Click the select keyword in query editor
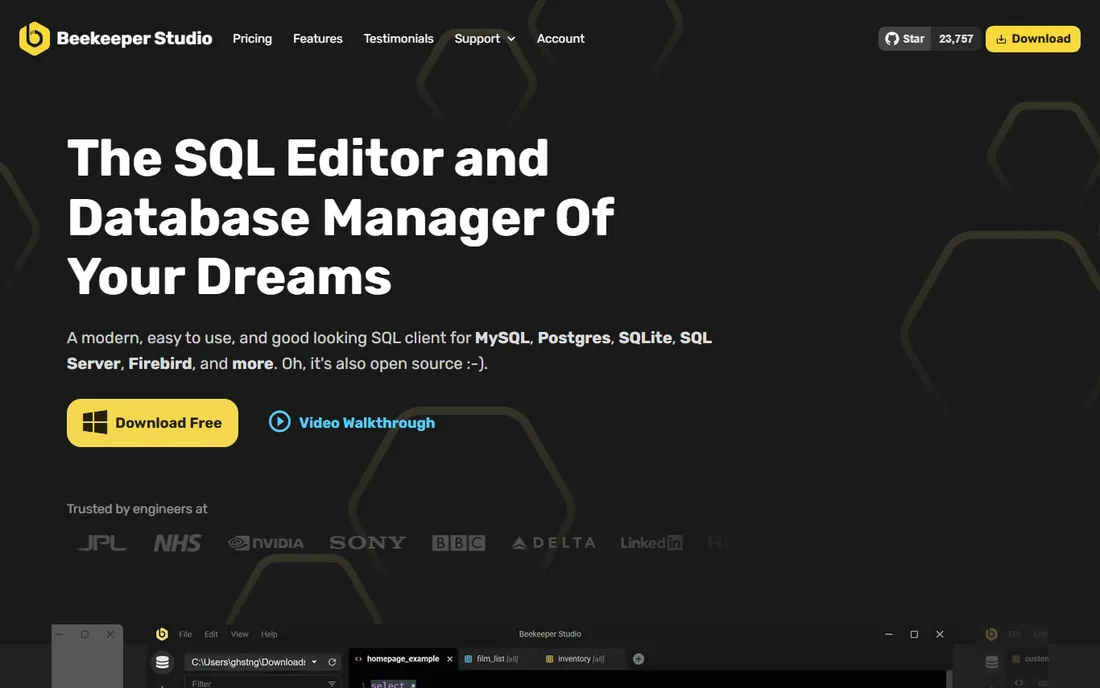 click(388, 684)
